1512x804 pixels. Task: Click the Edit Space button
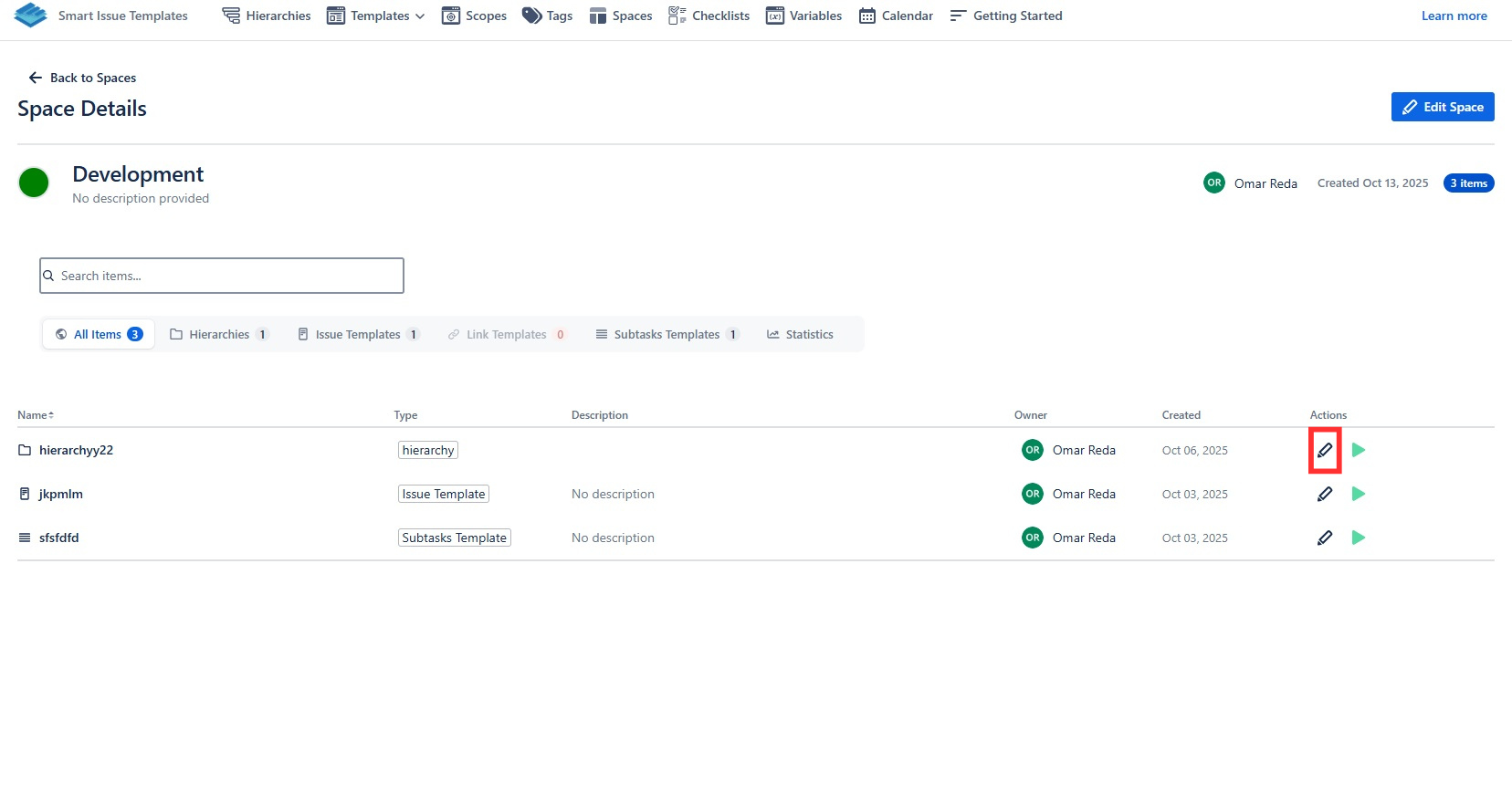tap(1442, 107)
